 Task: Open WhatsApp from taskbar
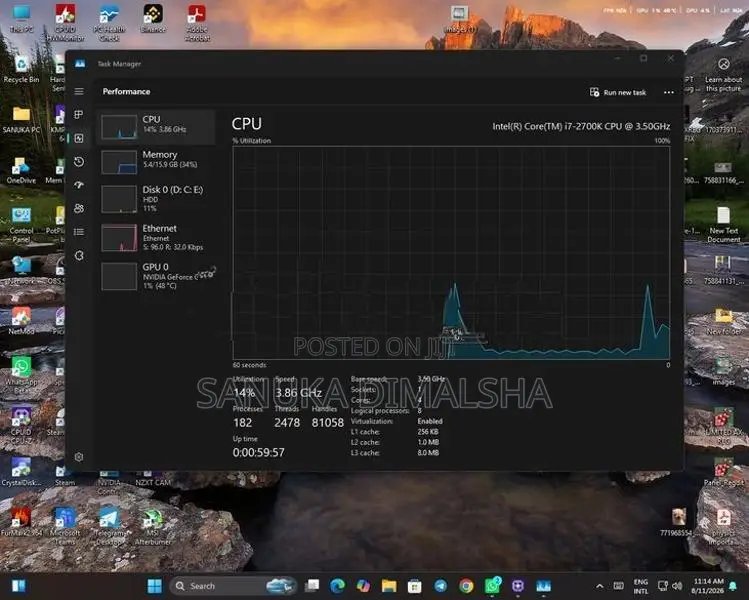click(492, 586)
